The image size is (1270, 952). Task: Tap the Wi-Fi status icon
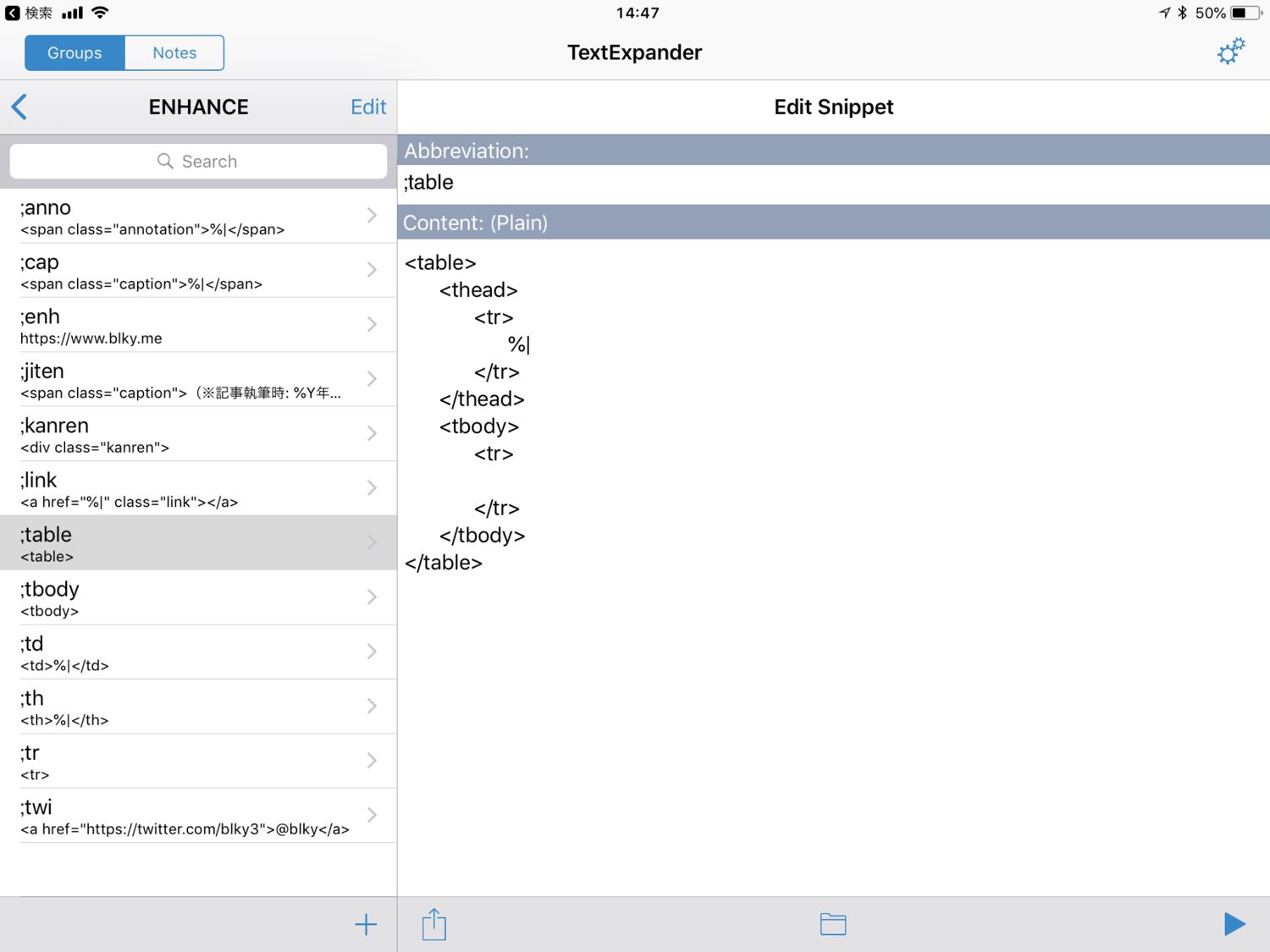[100, 13]
